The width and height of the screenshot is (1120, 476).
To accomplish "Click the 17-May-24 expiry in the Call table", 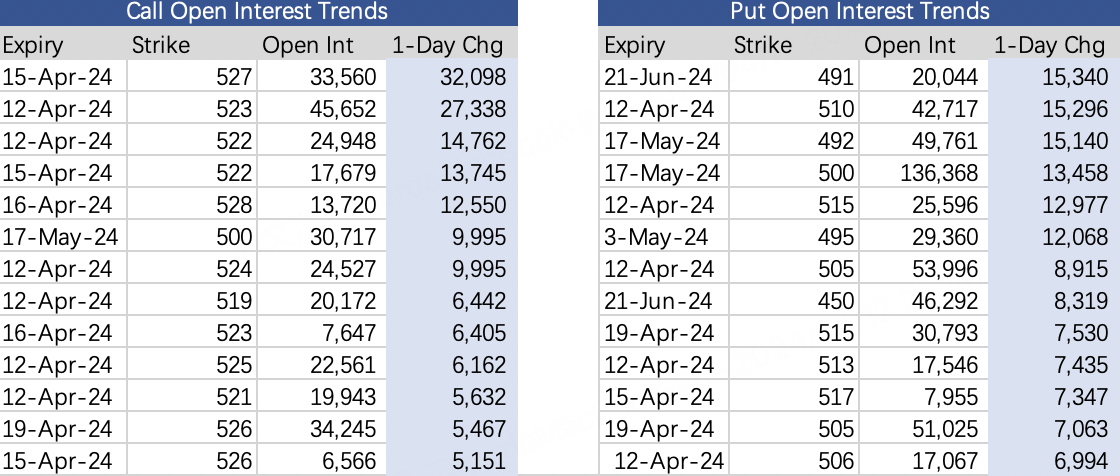I will (x=60, y=237).
